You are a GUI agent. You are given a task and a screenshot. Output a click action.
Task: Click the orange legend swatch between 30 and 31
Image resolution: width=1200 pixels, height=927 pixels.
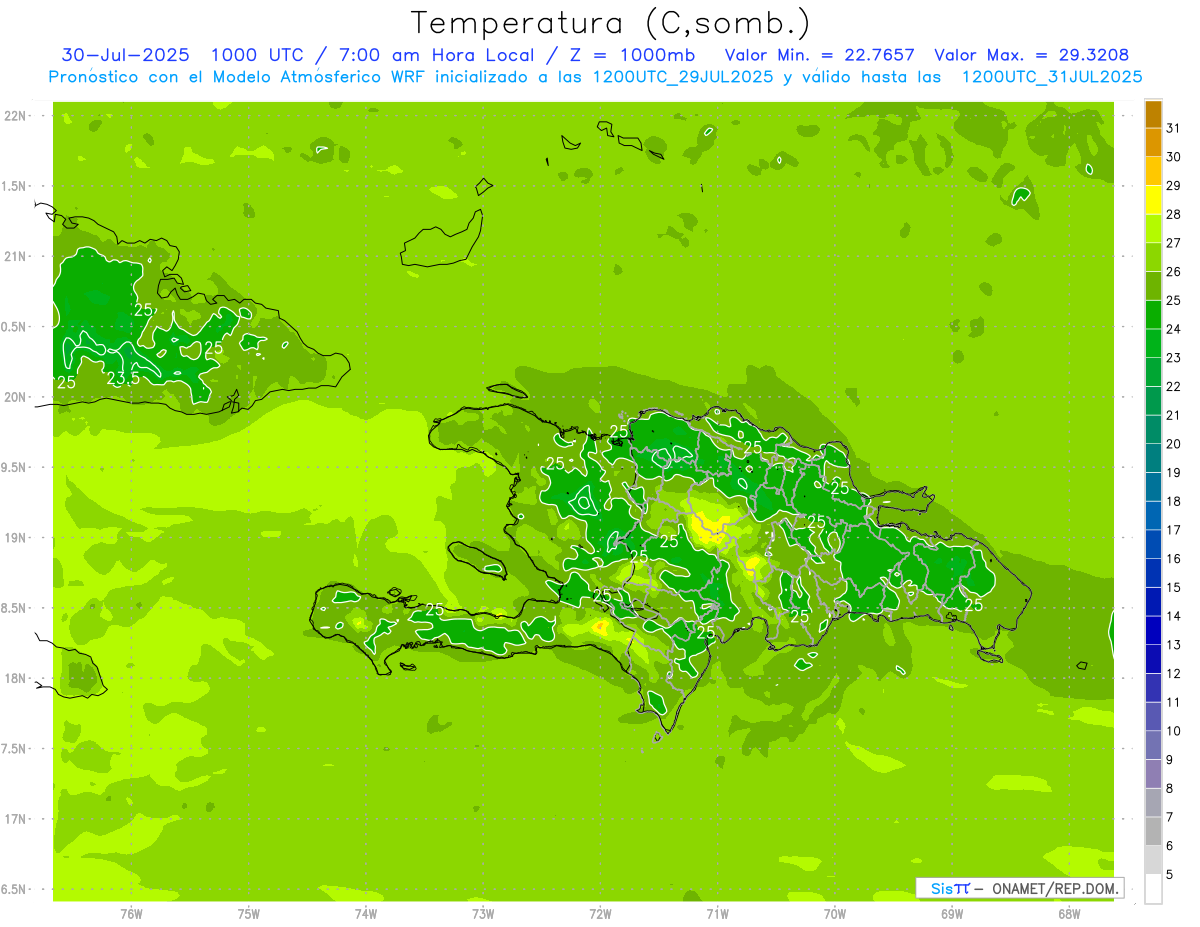tap(1153, 143)
